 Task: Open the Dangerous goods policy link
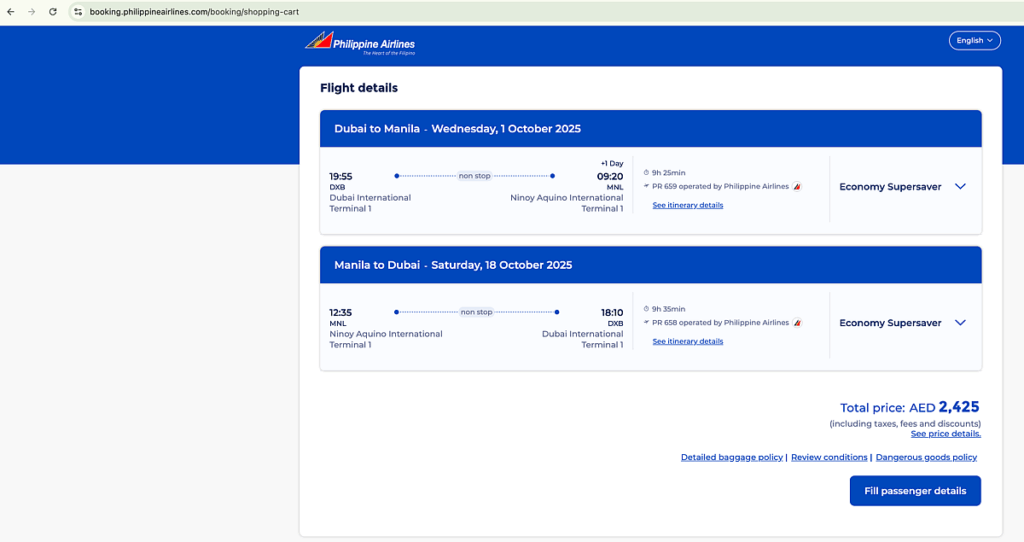click(926, 457)
